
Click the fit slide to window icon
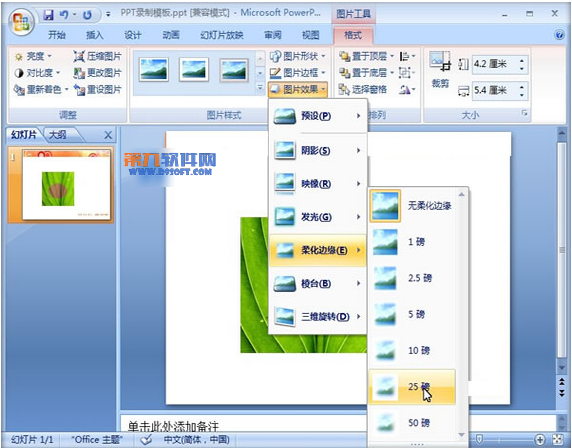558,440
